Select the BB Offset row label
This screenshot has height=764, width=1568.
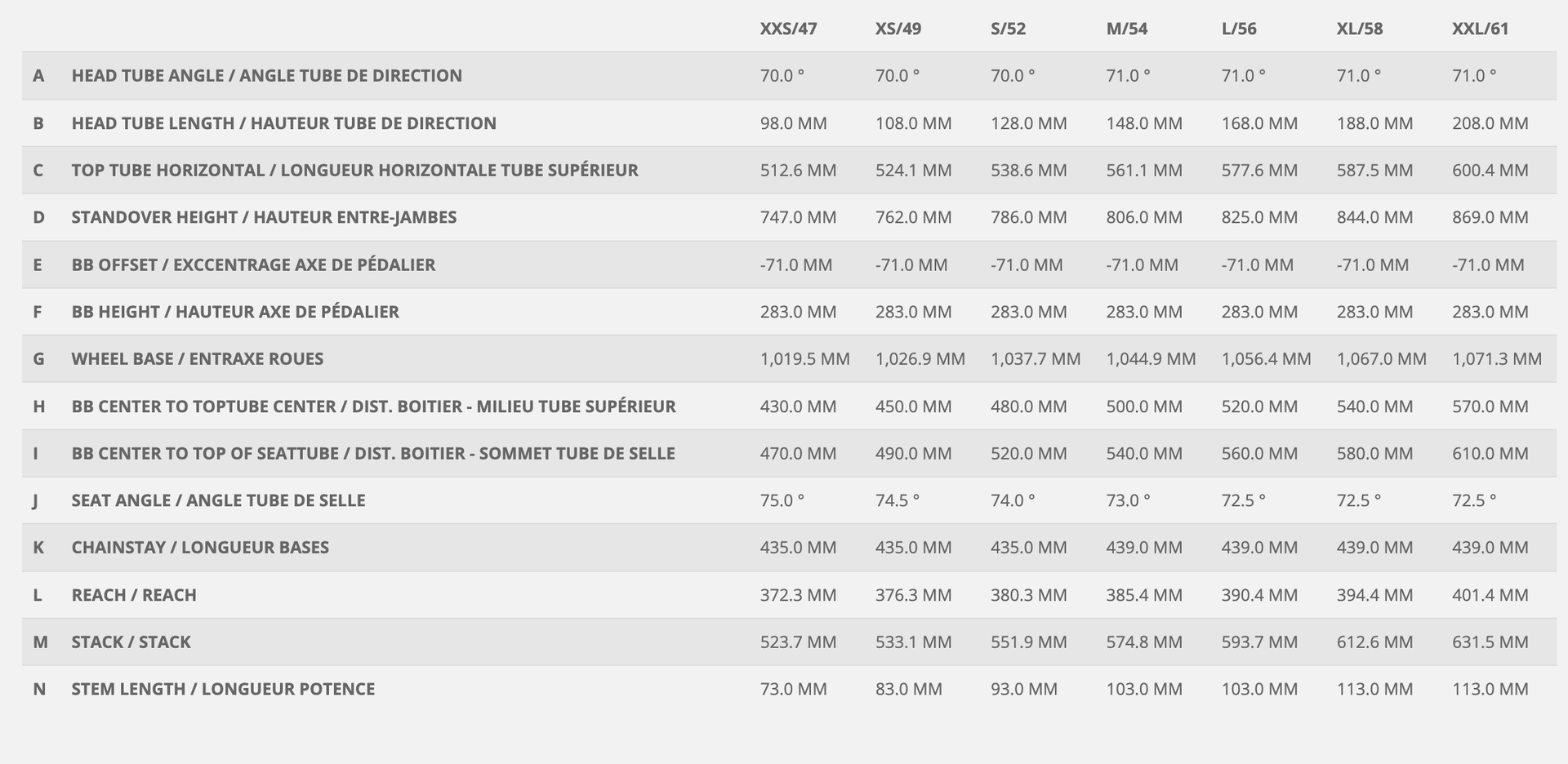click(253, 264)
